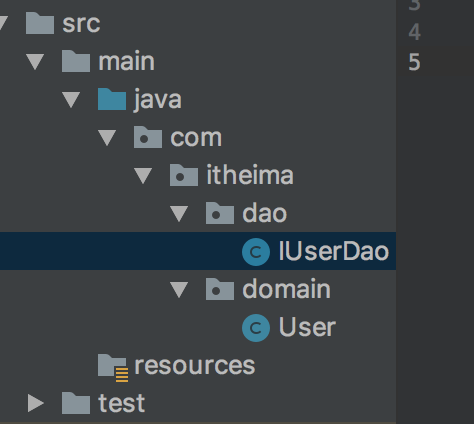Click the IUserDao class icon
This screenshot has width=474, height=424.
[256, 252]
